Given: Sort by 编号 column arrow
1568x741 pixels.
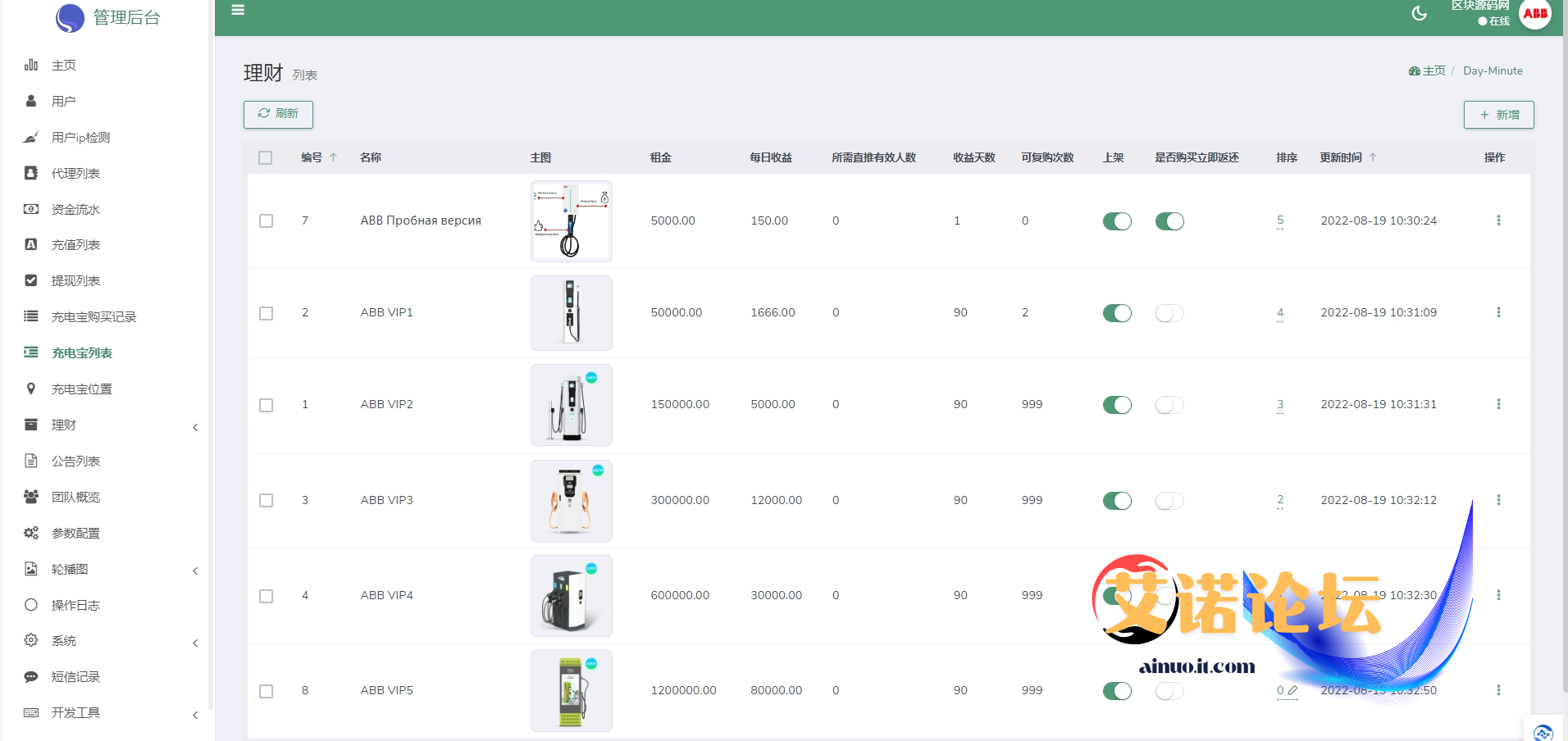Looking at the screenshot, I should point(334,157).
